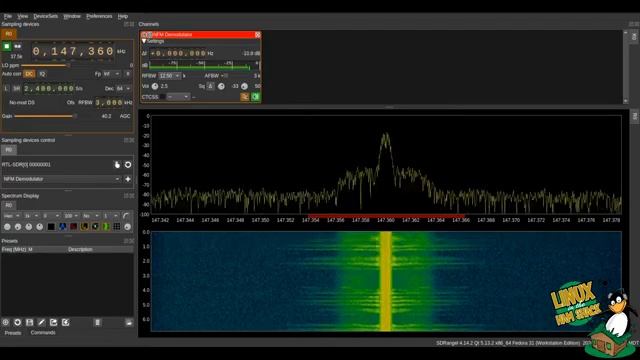
Task: Save presets with the floppy disk icon
Action: (x=29, y=322)
